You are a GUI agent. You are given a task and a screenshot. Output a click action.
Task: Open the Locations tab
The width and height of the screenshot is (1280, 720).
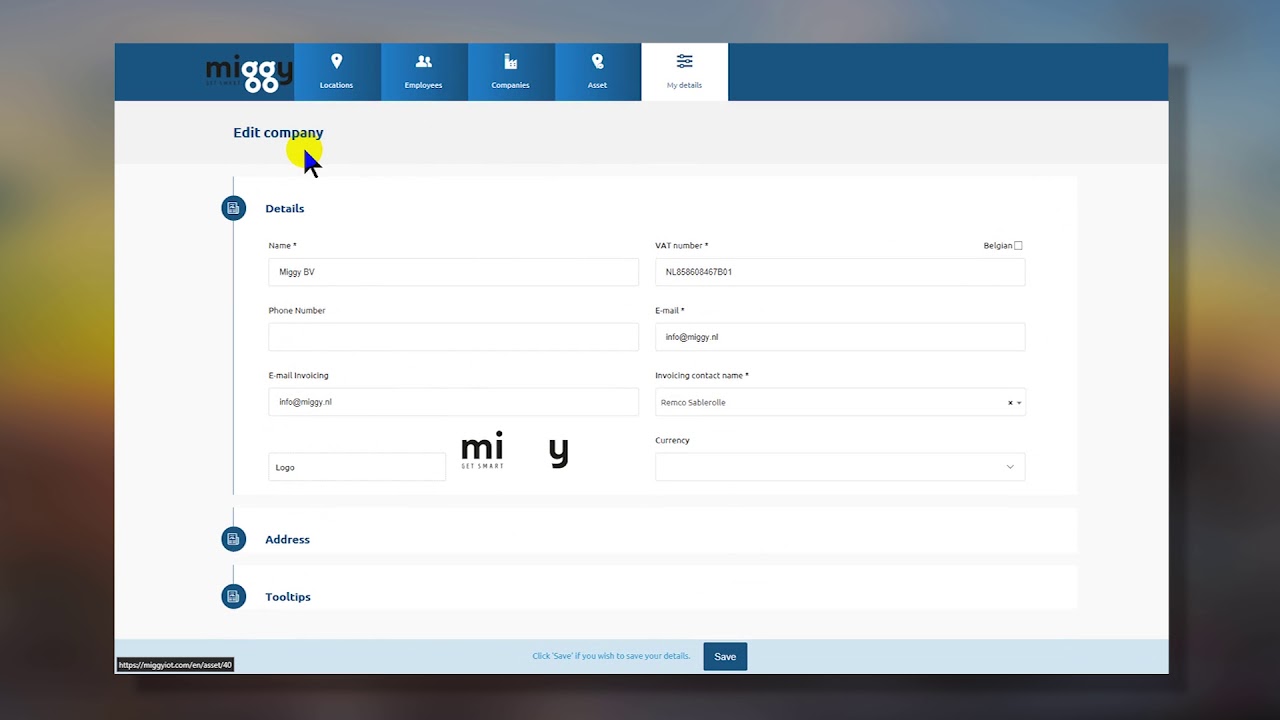tap(337, 72)
